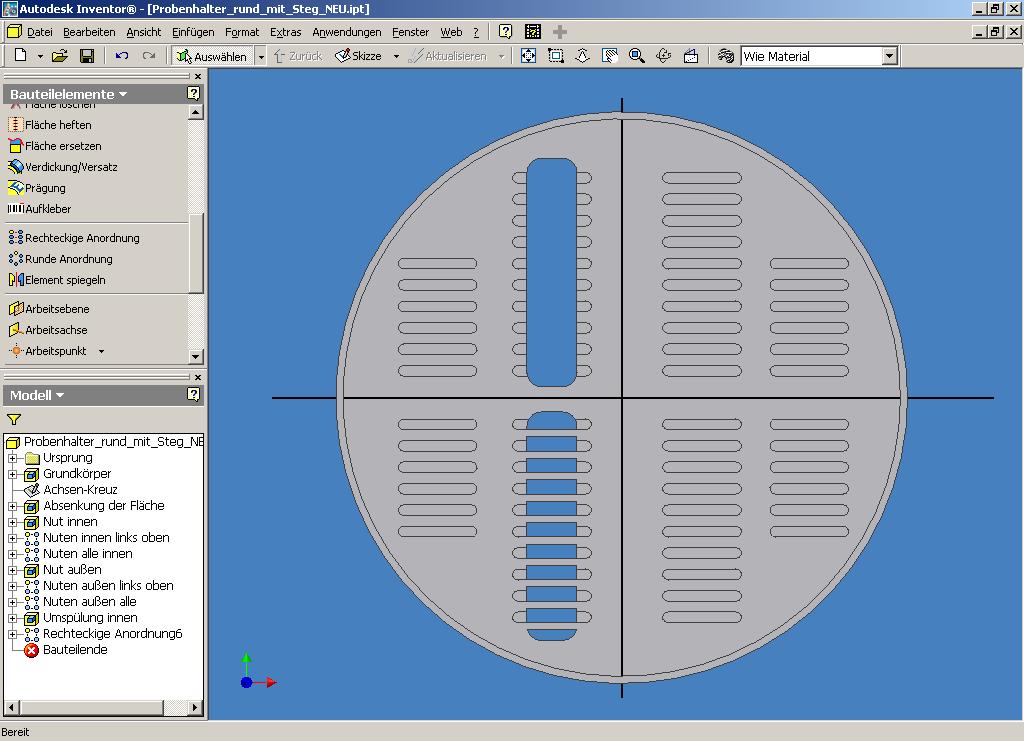
Task: Select the Element spiegeln tool
Action: [x=64, y=280]
